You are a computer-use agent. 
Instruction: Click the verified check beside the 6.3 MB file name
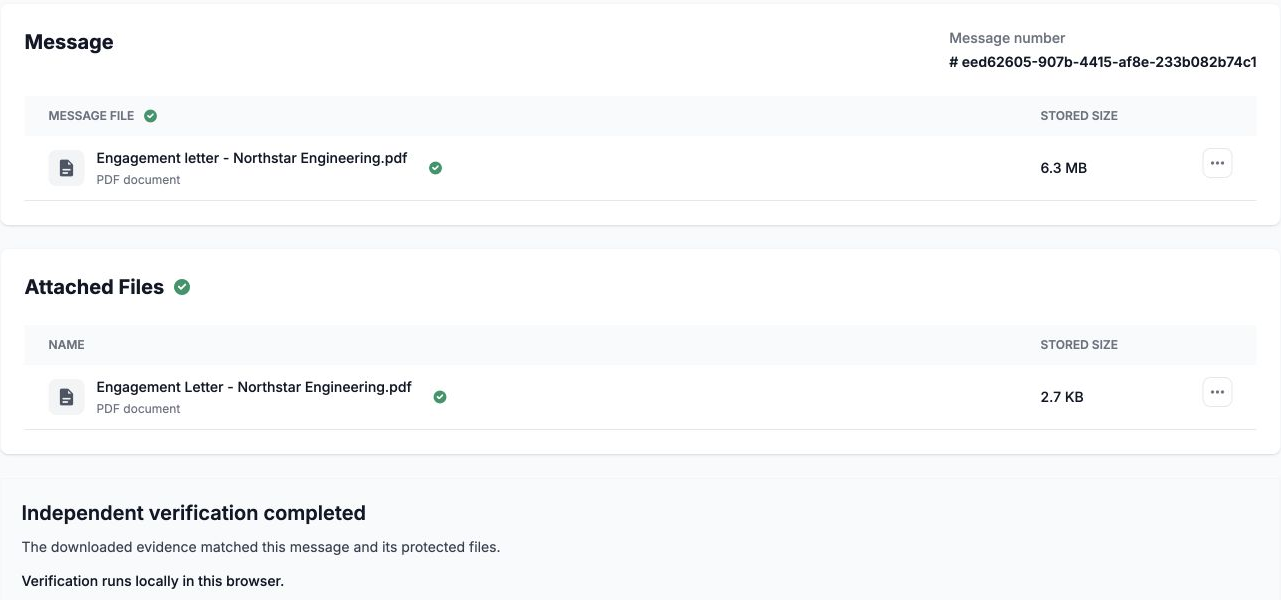pyautogui.click(x=435, y=168)
